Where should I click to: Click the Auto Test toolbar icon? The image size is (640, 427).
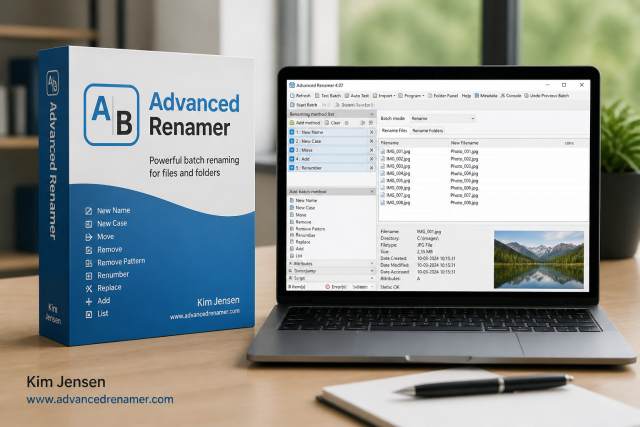click(347, 96)
